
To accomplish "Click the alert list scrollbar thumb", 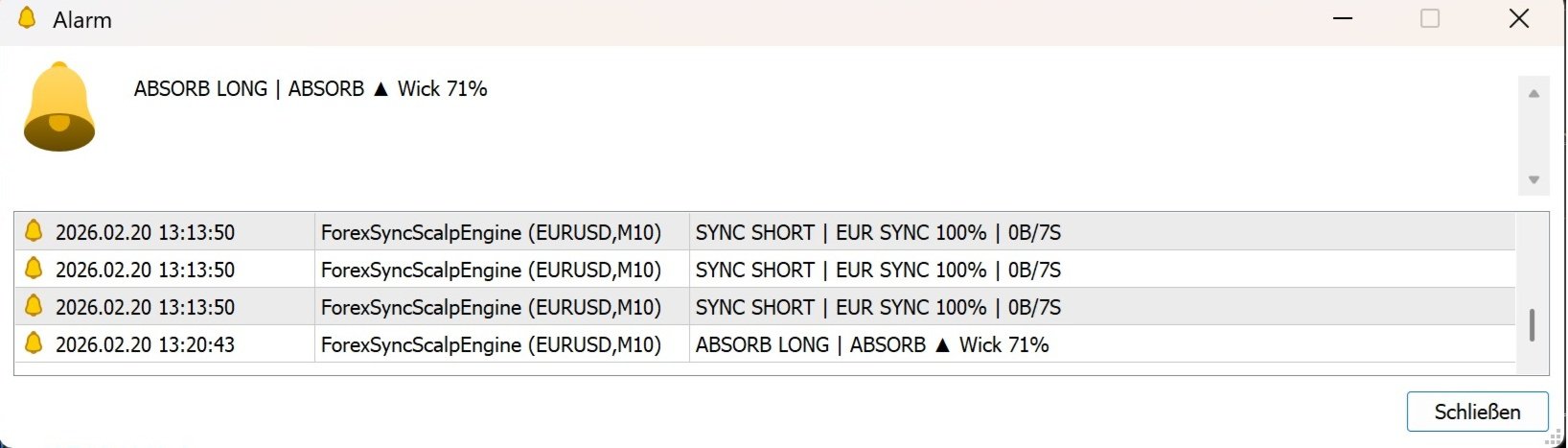I will tap(1532, 325).
